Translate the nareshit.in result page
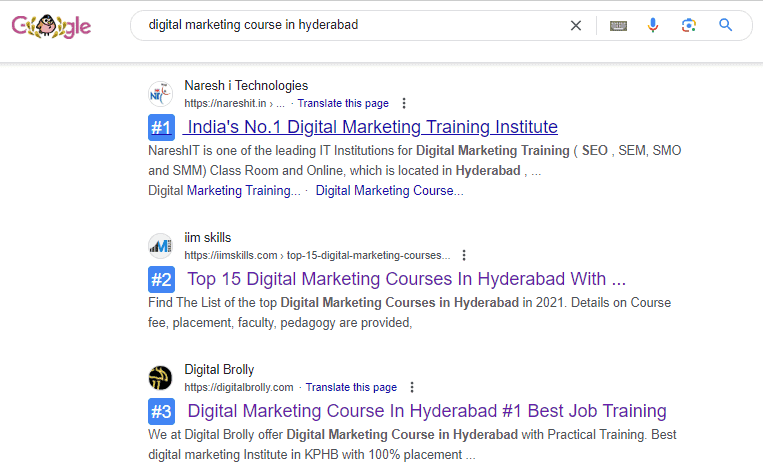 pos(343,103)
